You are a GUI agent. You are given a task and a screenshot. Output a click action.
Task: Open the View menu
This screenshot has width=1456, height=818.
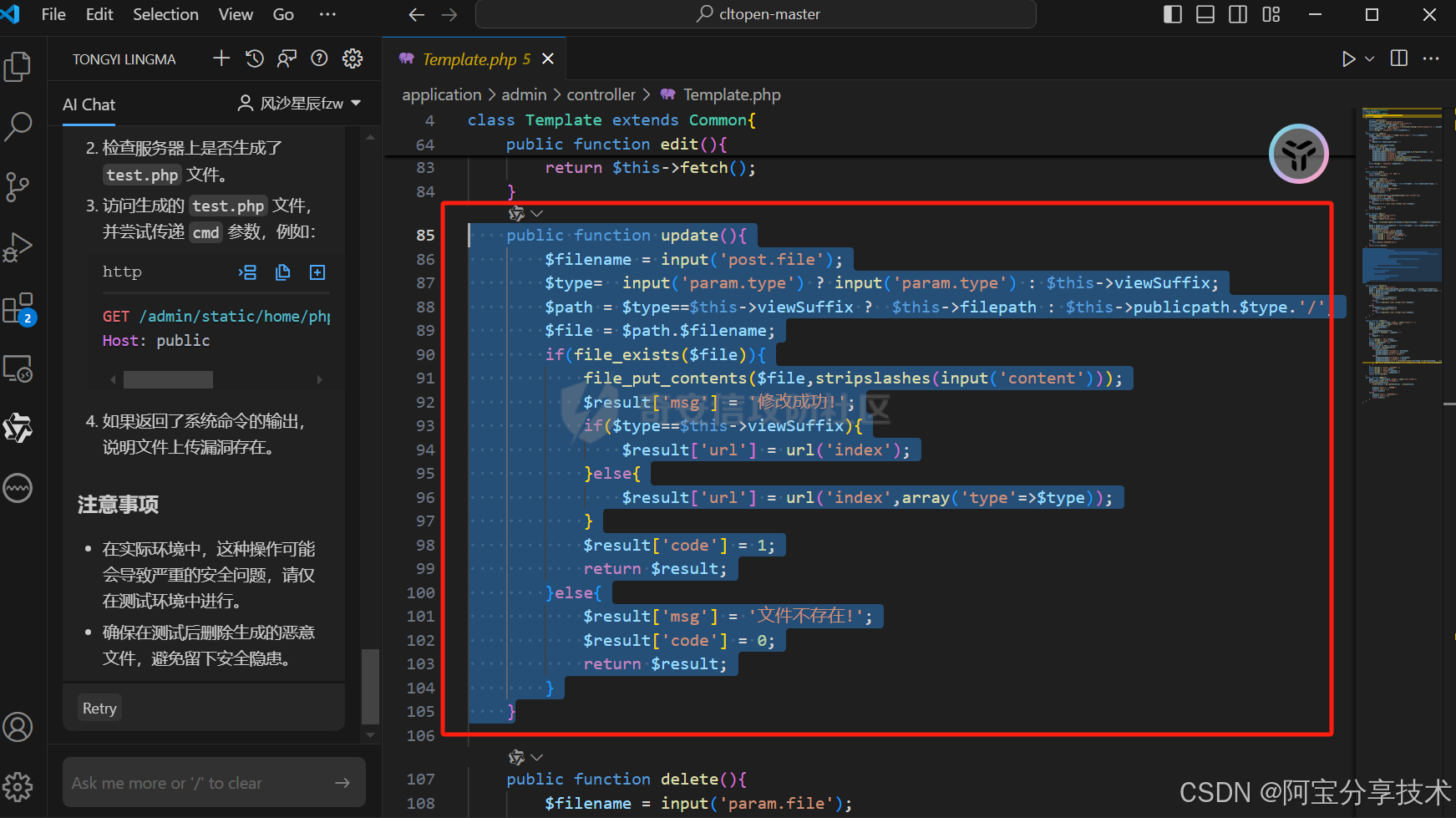click(x=236, y=14)
